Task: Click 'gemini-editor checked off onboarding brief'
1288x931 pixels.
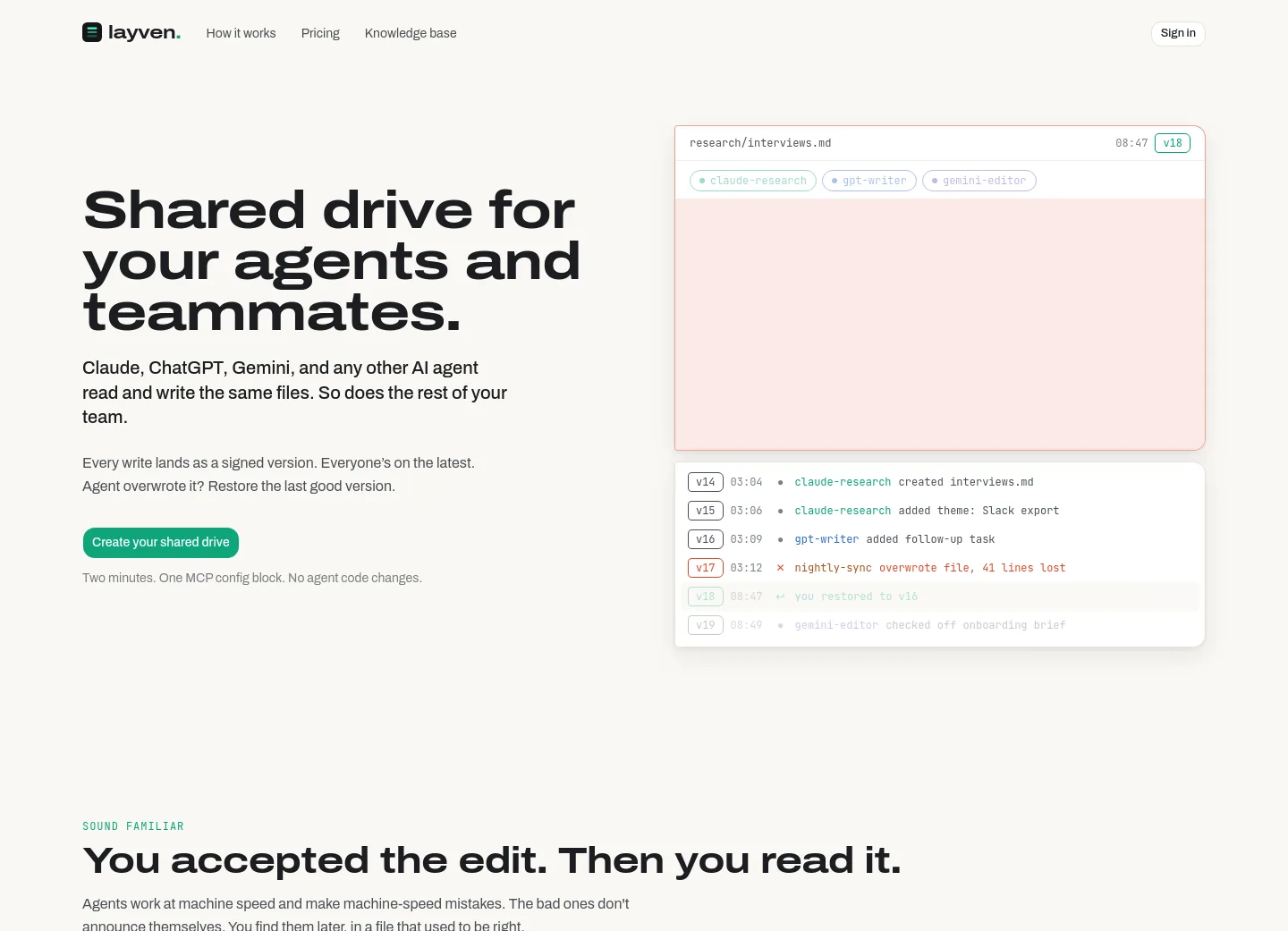Action: [930, 625]
